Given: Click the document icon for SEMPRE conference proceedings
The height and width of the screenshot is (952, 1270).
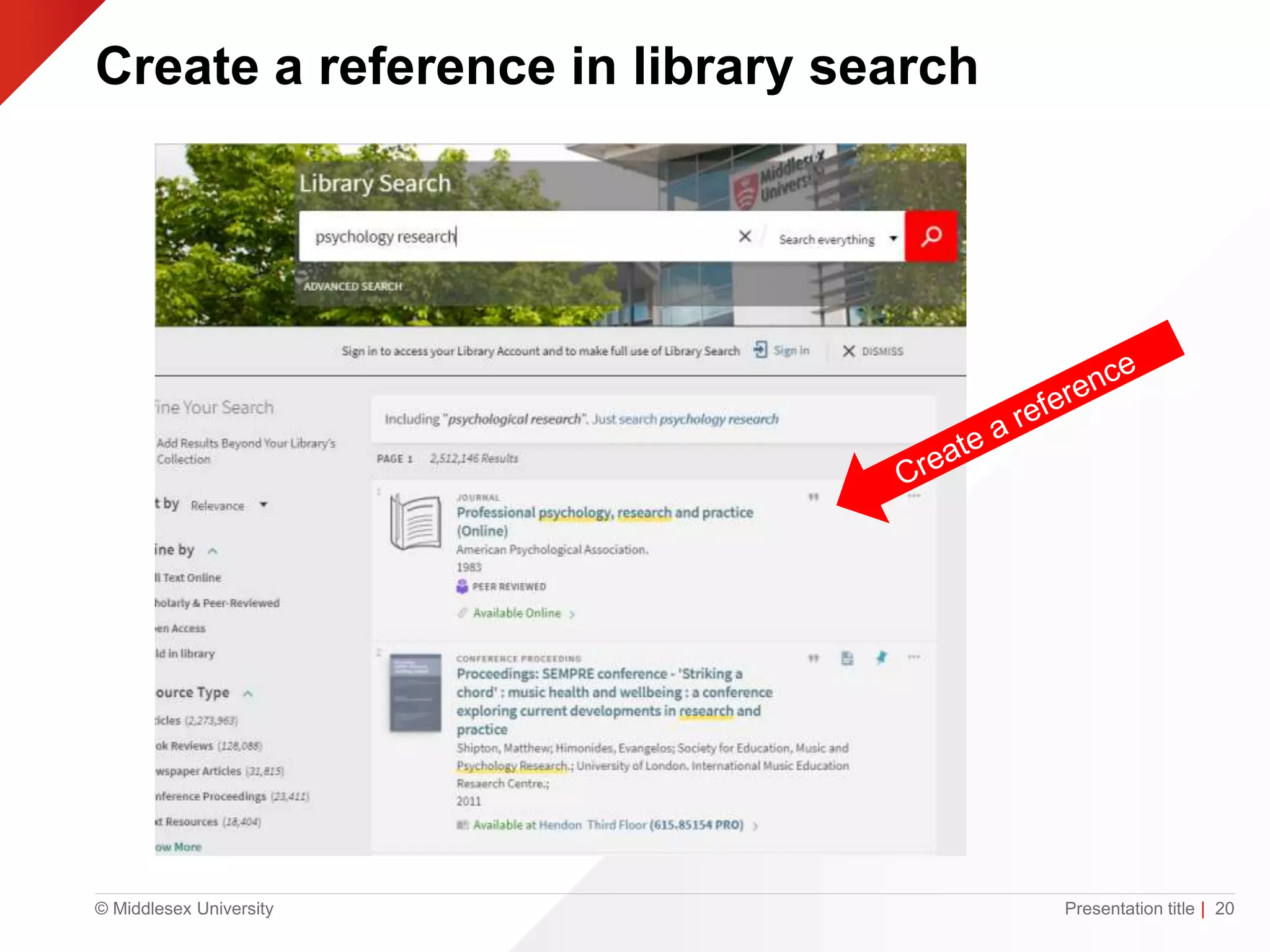Looking at the screenshot, I should pyautogui.click(x=847, y=658).
